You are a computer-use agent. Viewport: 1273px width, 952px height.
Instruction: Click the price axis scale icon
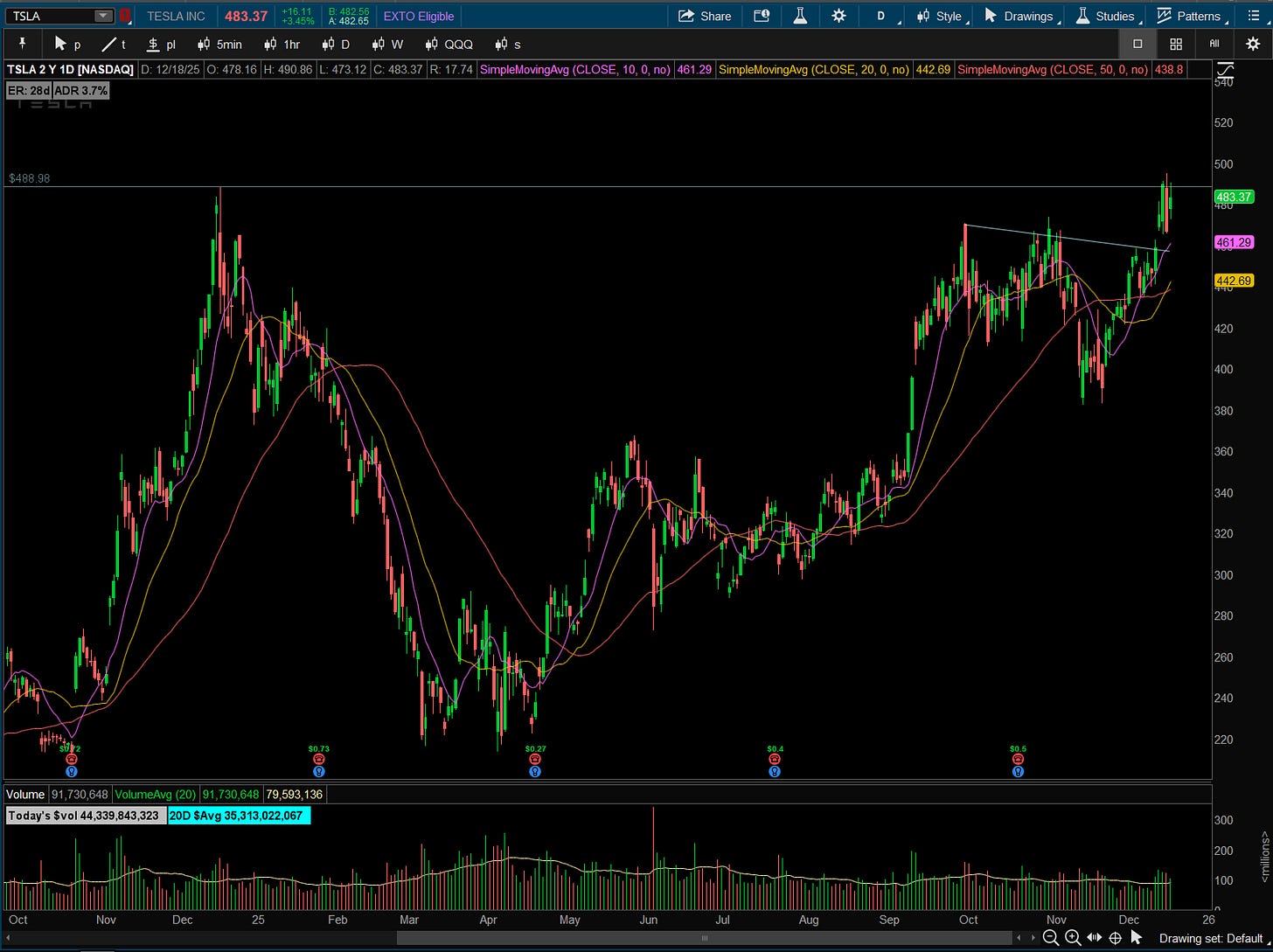[x=1226, y=69]
